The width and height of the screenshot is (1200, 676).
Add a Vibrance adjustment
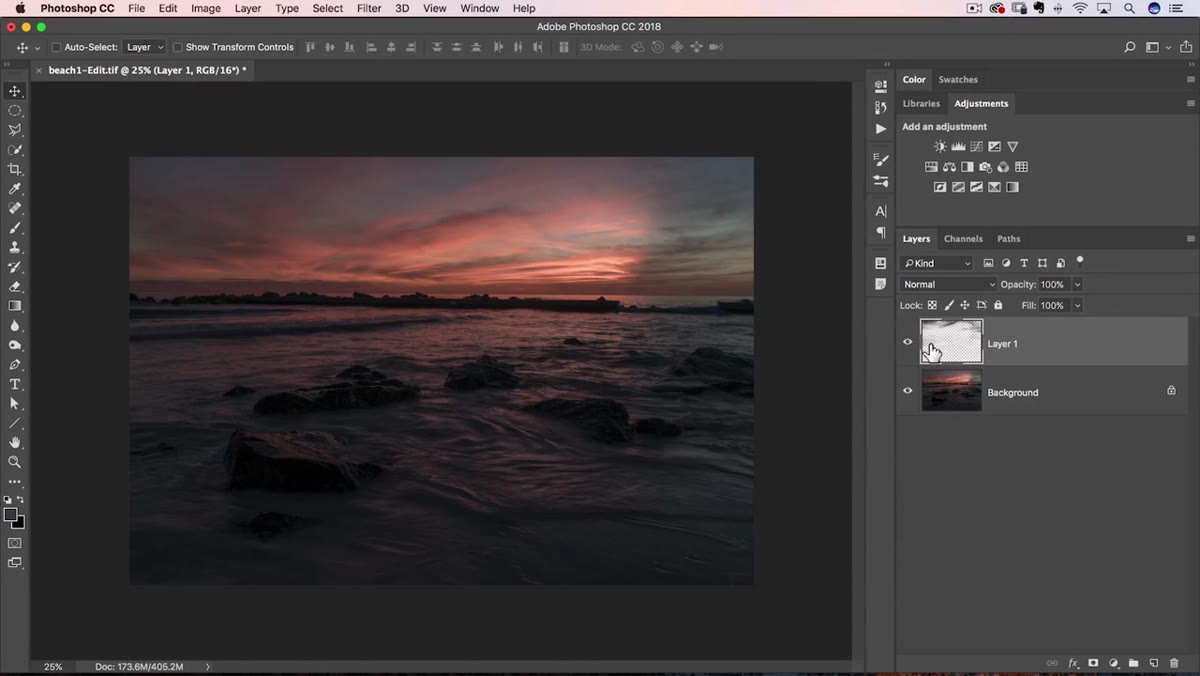pyautogui.click(x=1012, y=147)
